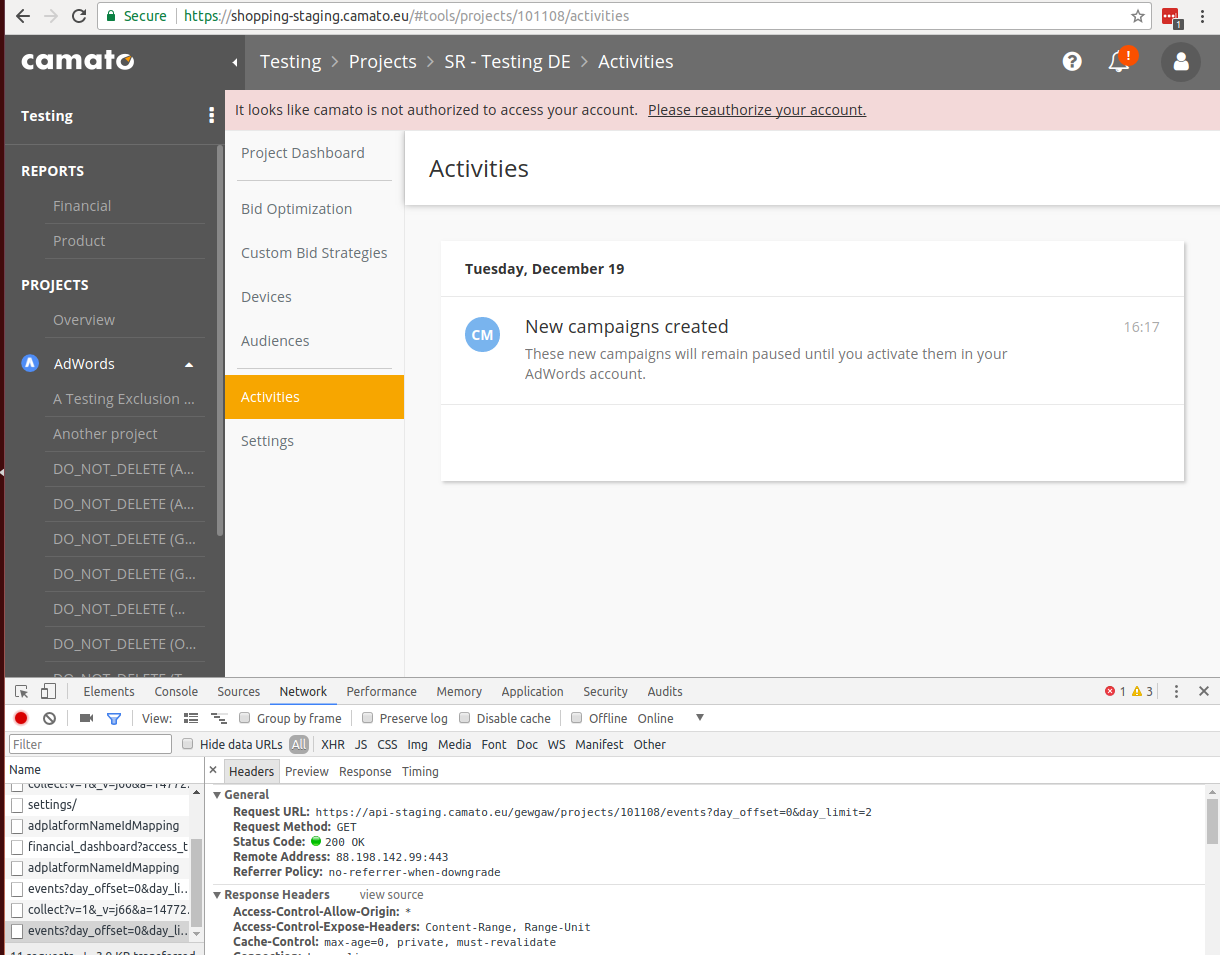Click Please reauthorize your account link

(757, 110)
